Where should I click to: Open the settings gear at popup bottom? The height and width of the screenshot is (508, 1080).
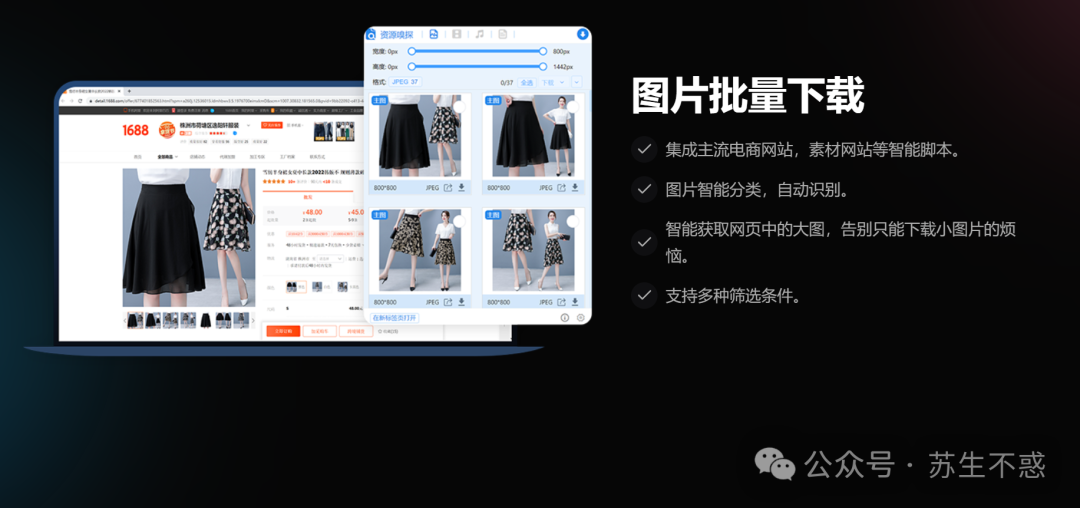pyautogui.click(x=581, y=318)
